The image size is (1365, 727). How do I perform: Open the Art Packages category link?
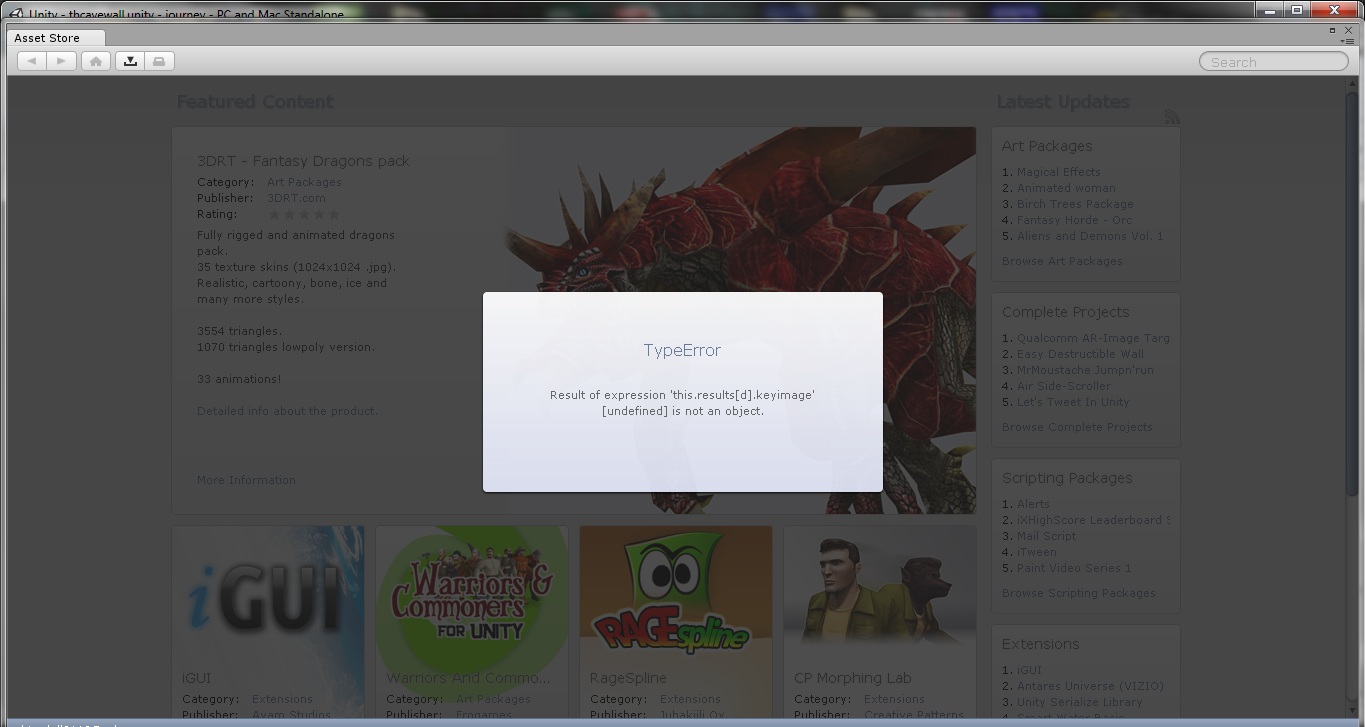[x=304, y=182]
